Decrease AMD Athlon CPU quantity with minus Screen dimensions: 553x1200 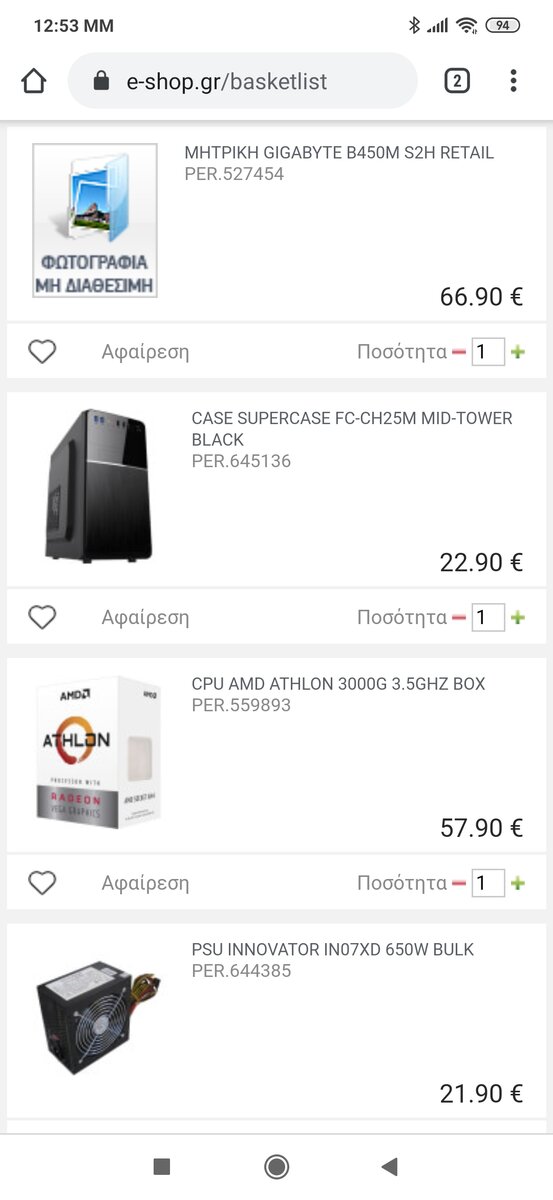tap(459, 883)
